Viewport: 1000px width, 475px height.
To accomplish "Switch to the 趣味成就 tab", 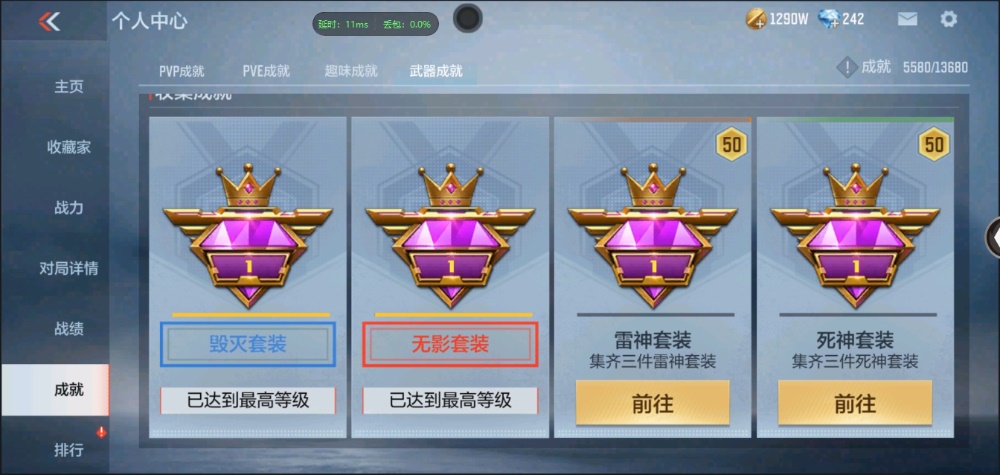I will [x=351, y=71].
